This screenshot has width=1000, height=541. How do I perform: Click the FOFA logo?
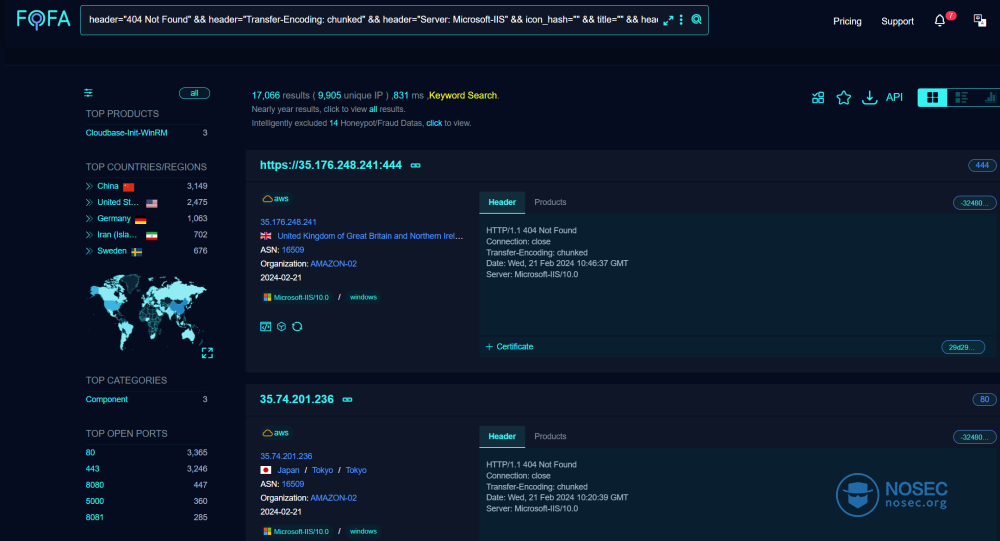point(43,19)
